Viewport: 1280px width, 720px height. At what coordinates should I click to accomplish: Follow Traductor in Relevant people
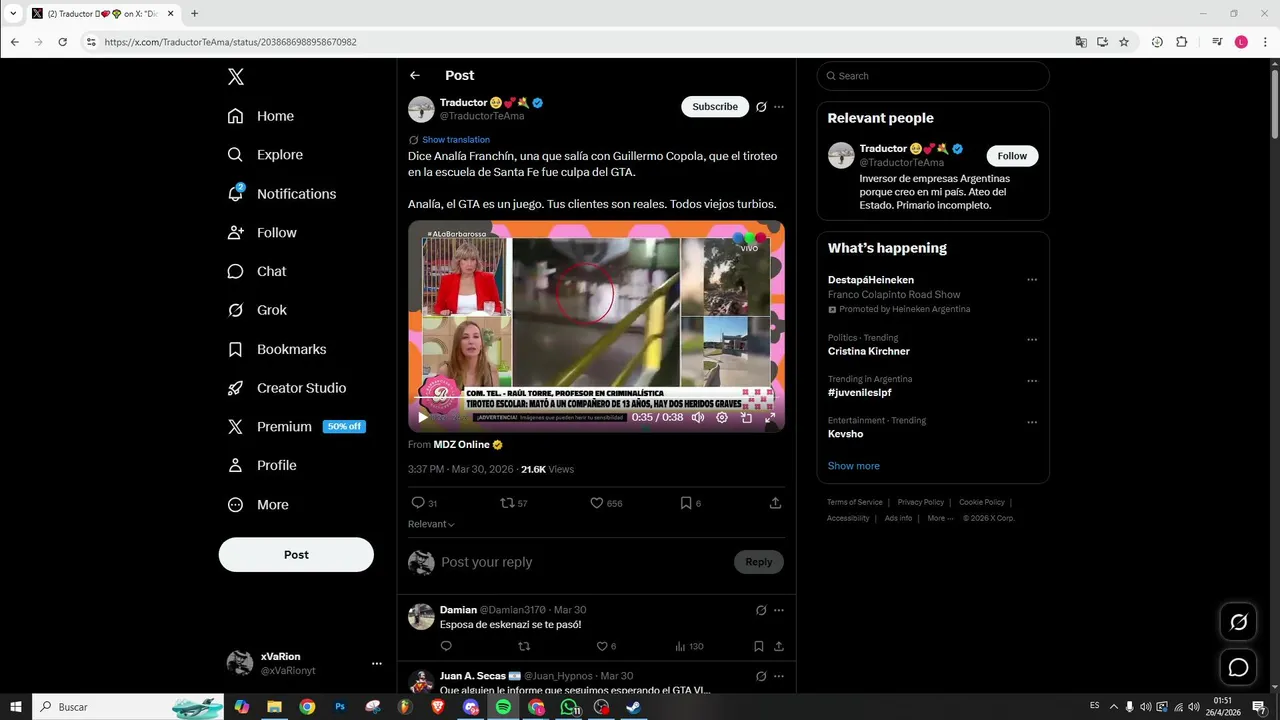point(1012,156)
